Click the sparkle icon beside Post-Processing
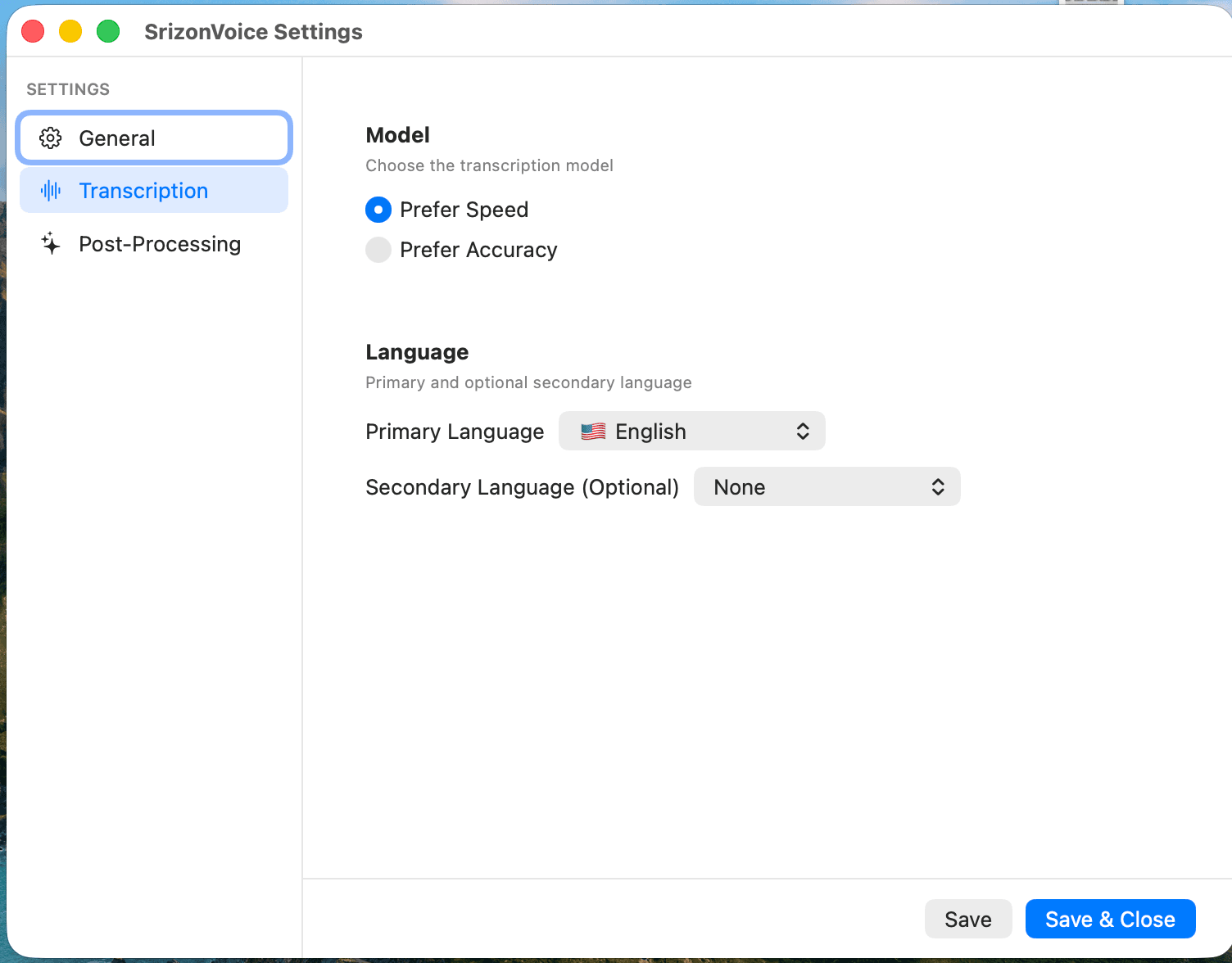 click(x=50, y=243)
